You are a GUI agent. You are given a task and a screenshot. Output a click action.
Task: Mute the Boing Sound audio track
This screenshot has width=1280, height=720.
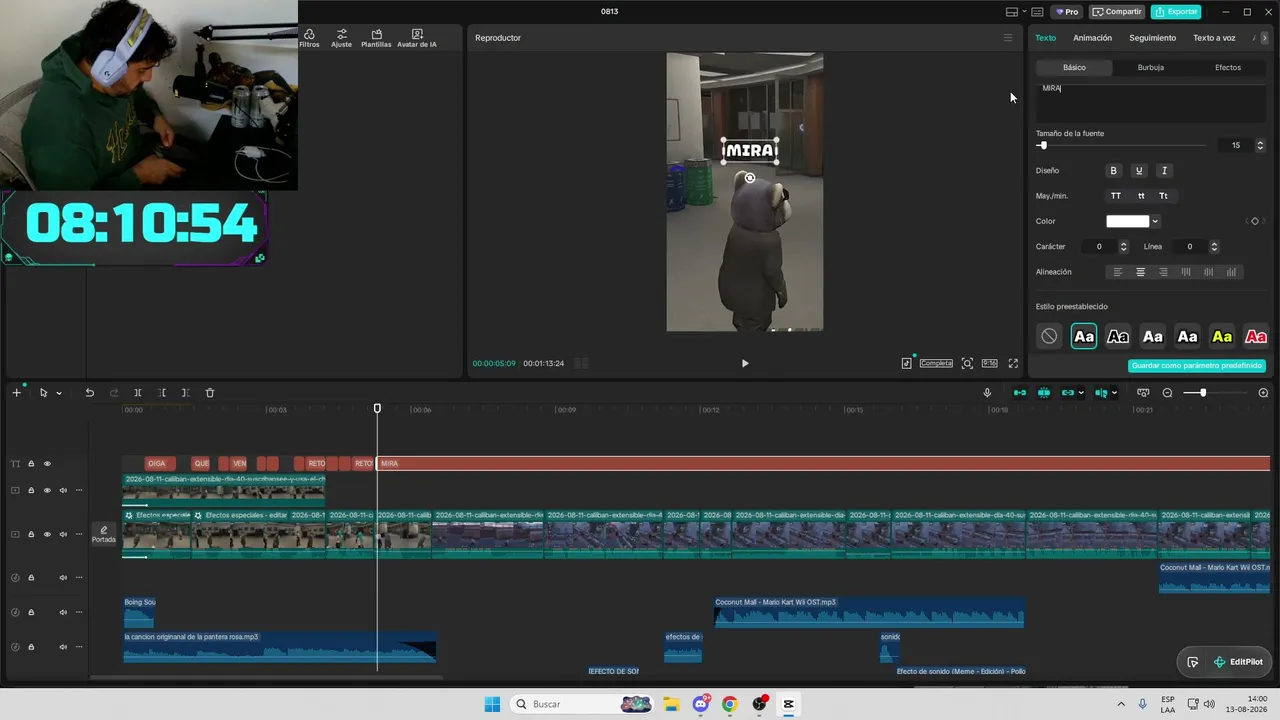[x=63, y=612]
